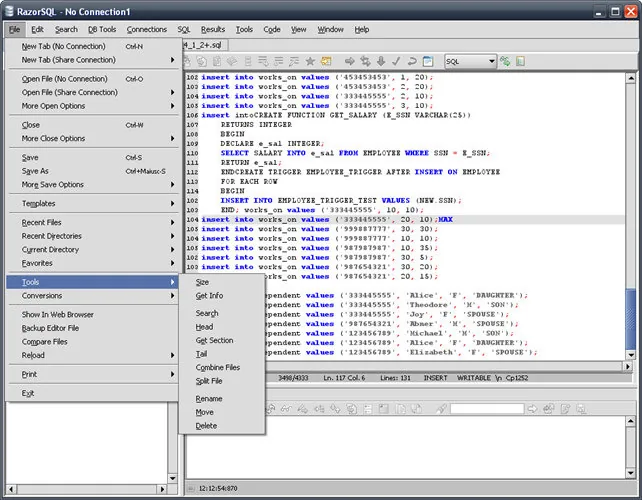The image size is (642, 500).
Task: Select Delete in Tools submenu
Action: point(222,426)
